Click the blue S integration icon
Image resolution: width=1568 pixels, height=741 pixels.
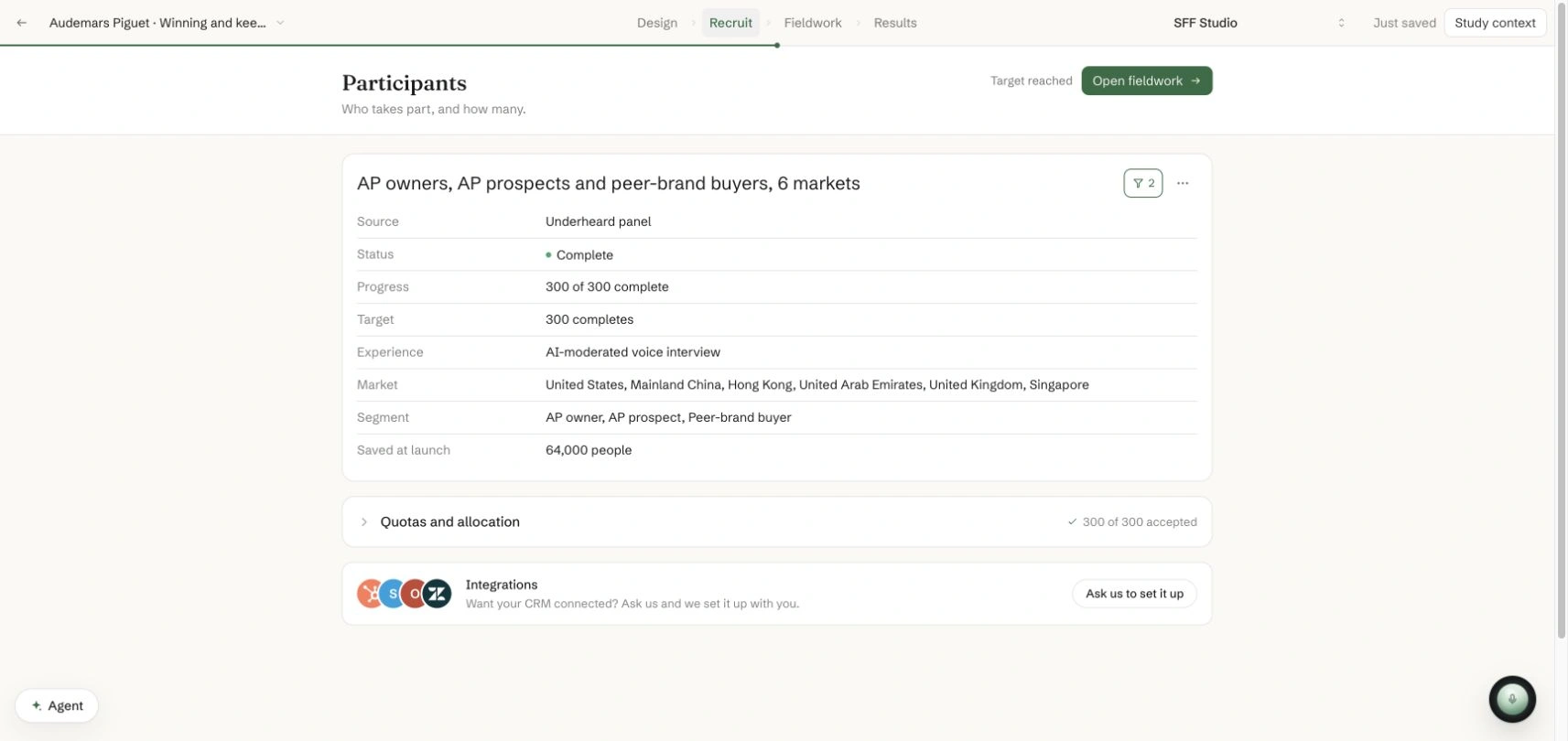click(x=393, y=594)
